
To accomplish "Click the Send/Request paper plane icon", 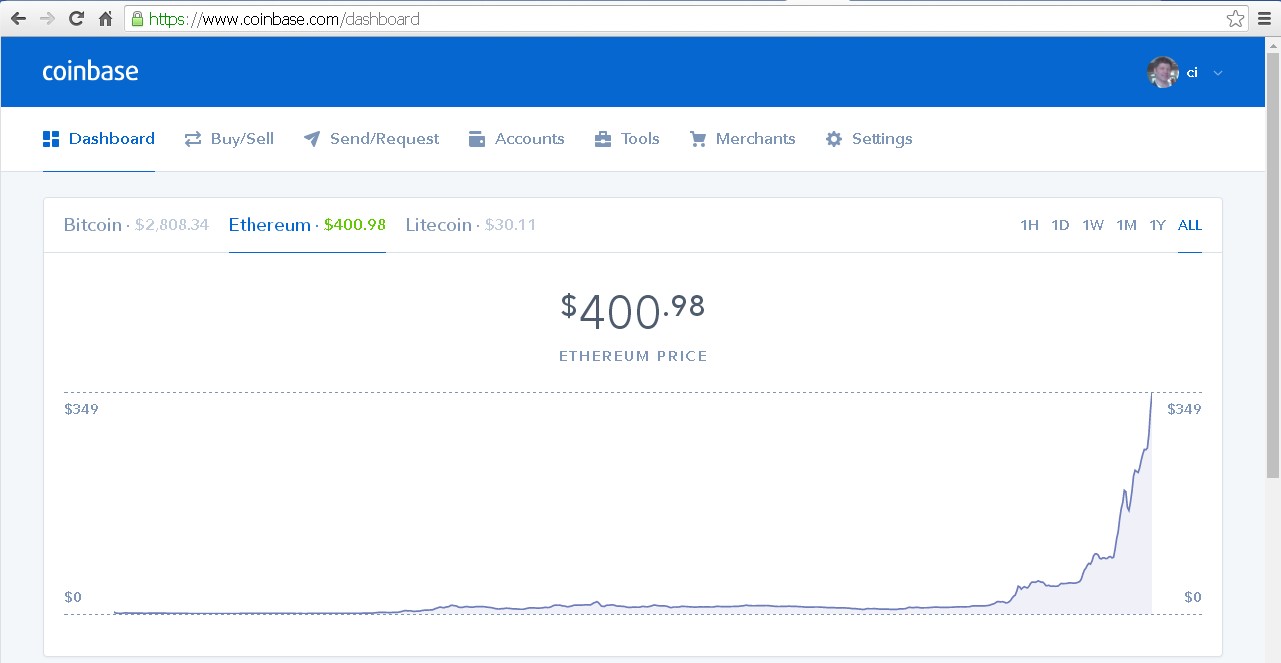I will point(312,139).
